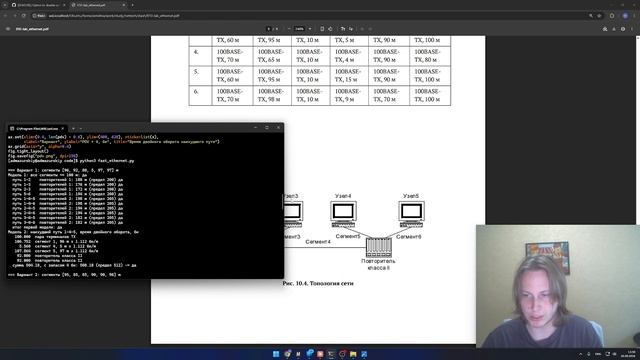The image size is (640, 360).
Task: Click the "Сегмент4" label in the diagram
Action: tap(318, 242)
